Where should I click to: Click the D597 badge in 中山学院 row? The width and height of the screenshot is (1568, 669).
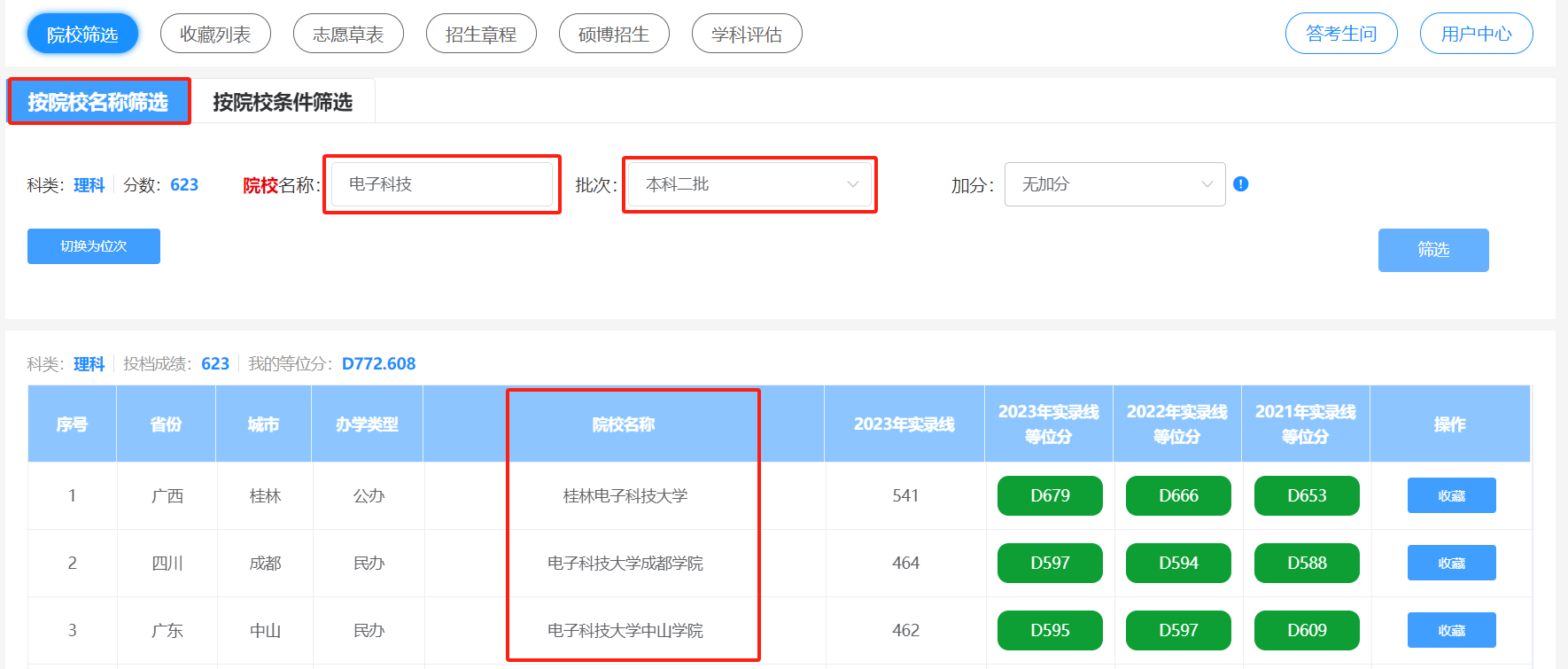[1178, 630]
